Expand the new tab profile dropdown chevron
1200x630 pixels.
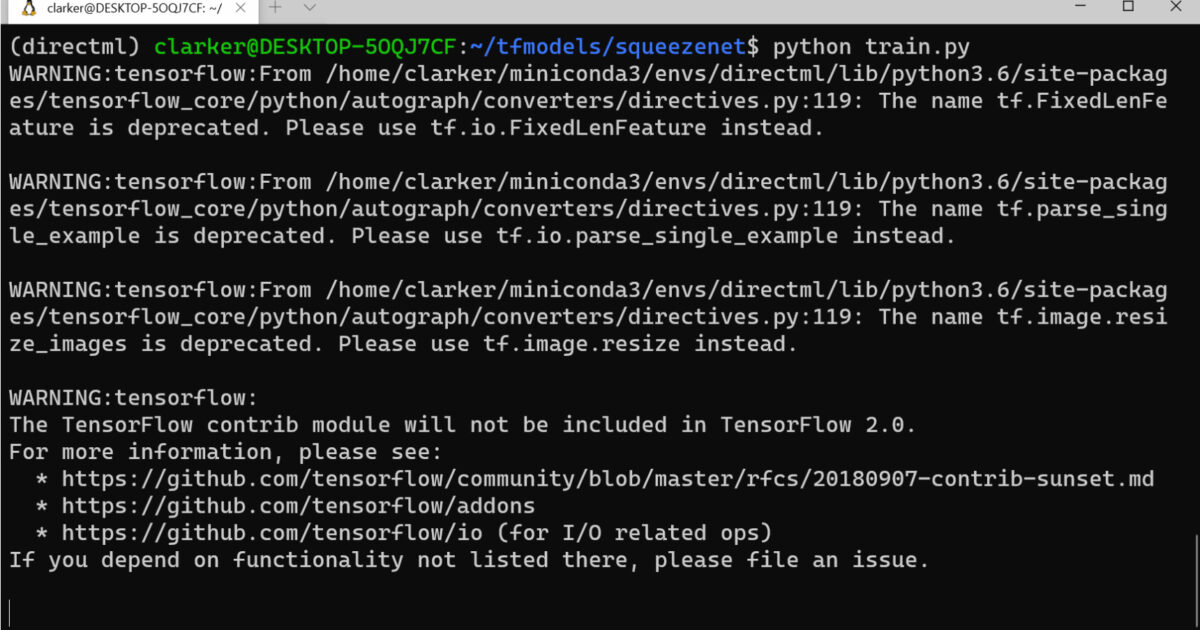(x=310, y=7)
